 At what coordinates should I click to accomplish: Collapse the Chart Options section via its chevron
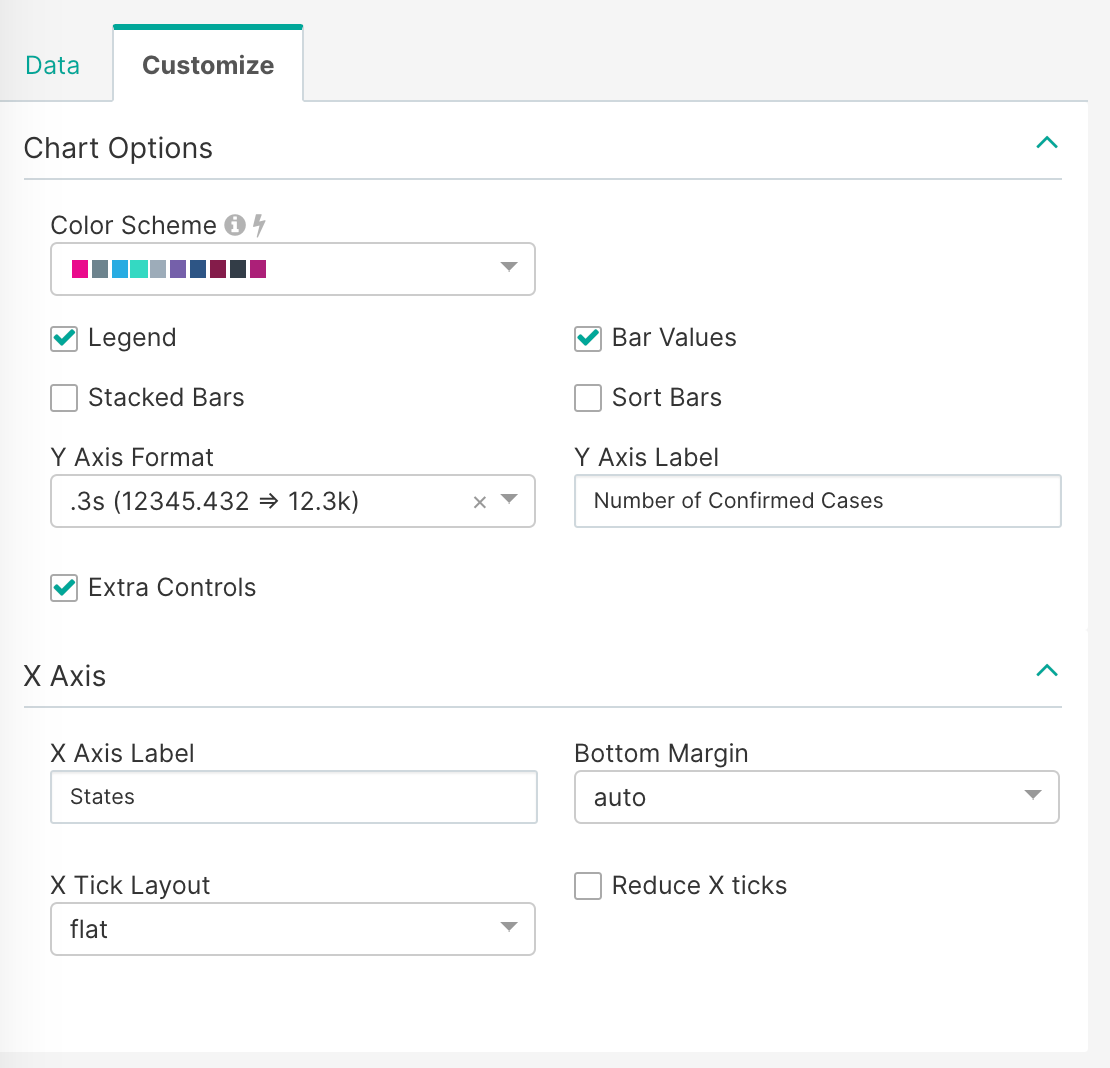click(1047, 142)
